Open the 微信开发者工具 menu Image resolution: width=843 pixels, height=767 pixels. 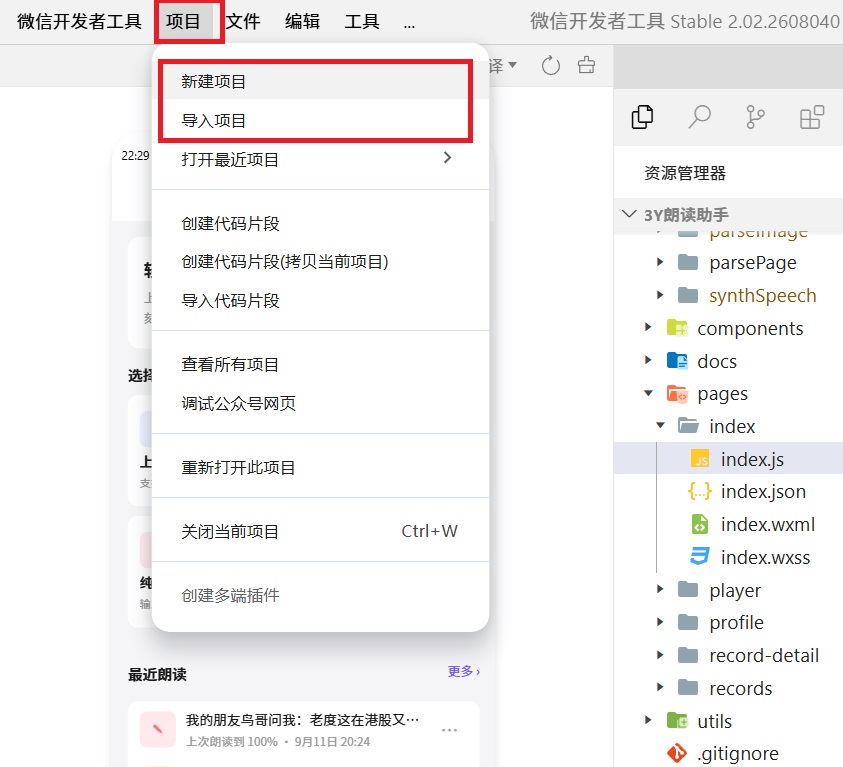tap(79, 21)
